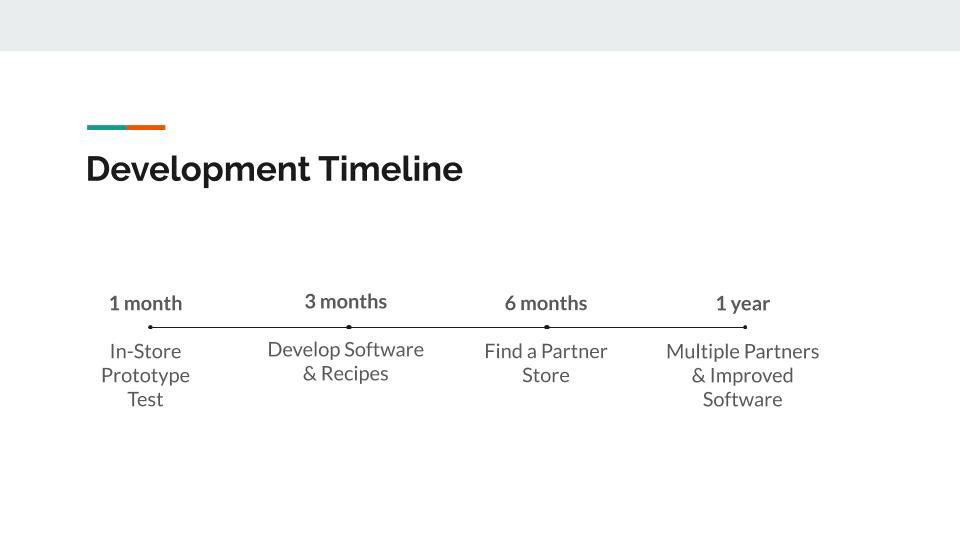Select the "1 year" milestone label
The image size is (960, 540).
click(743, 304)
